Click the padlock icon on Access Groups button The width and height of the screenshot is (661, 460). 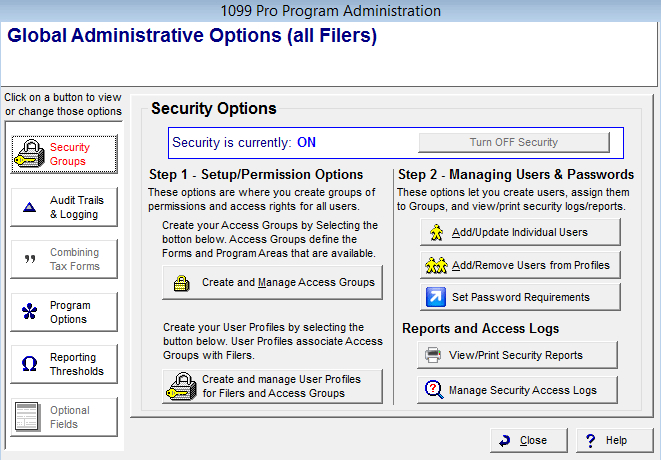182,284
